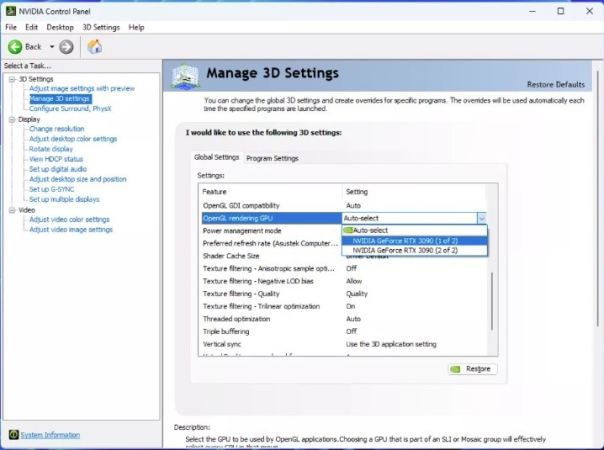Image resolution: width=604 pixels, height=450 pixels.
Task: Open Adjust video image settings
Action: coord(71,230)
